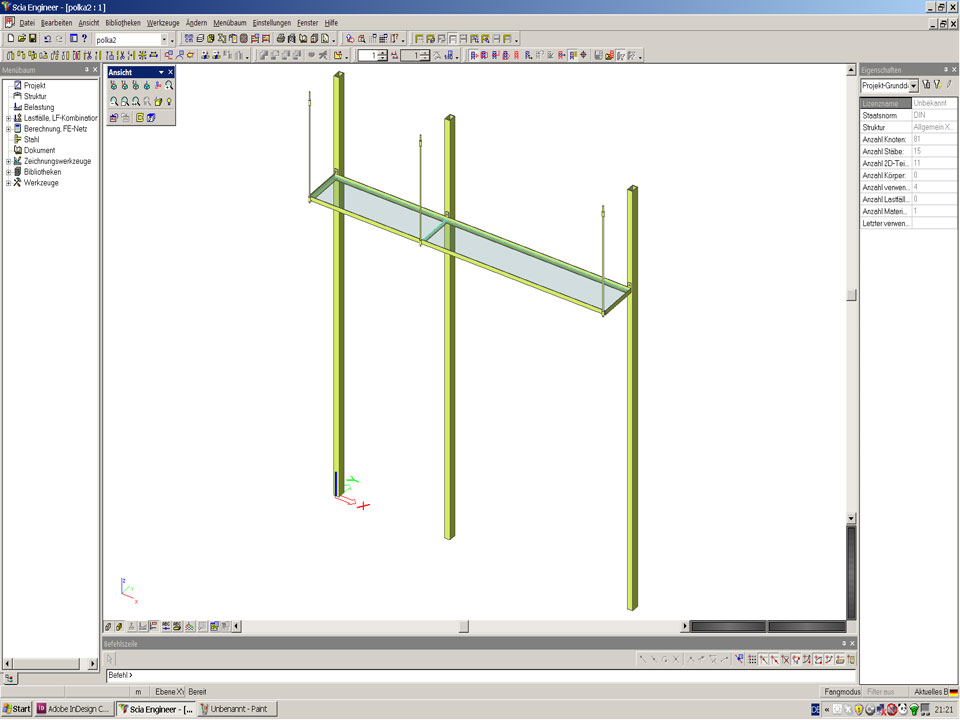Click the light bulb icon in Ansicht palette
The width and height of the screenshot is (960, 720).
tap(170, 102)
